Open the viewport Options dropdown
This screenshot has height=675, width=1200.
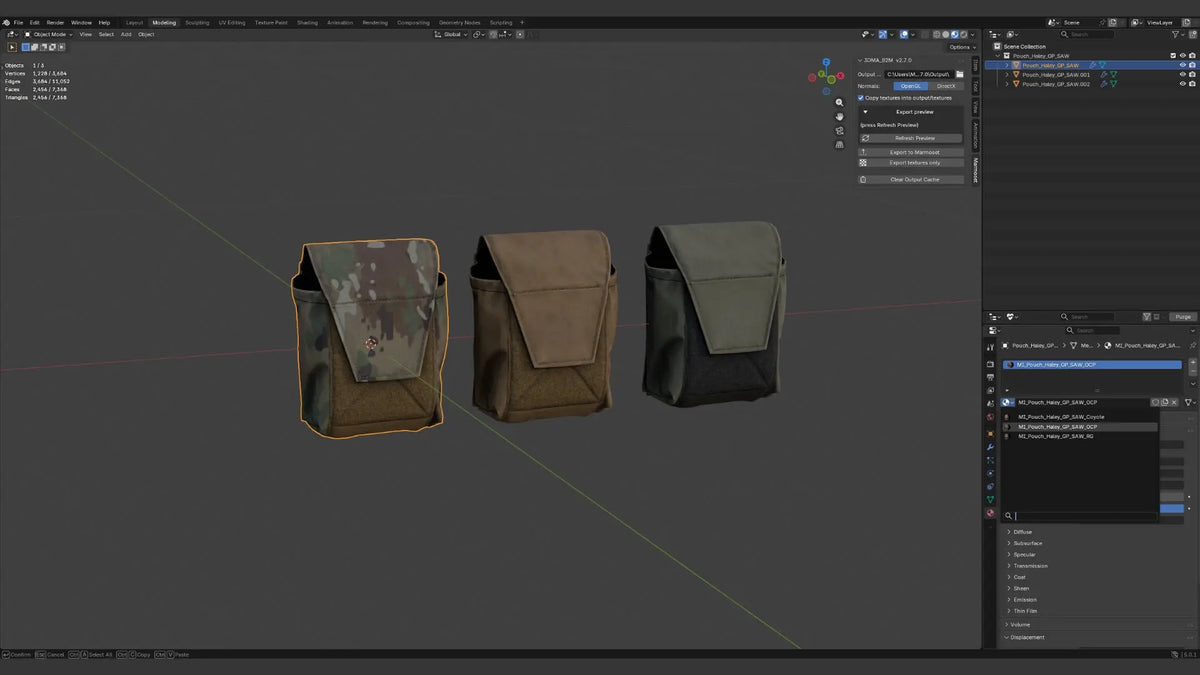[962, 47]
